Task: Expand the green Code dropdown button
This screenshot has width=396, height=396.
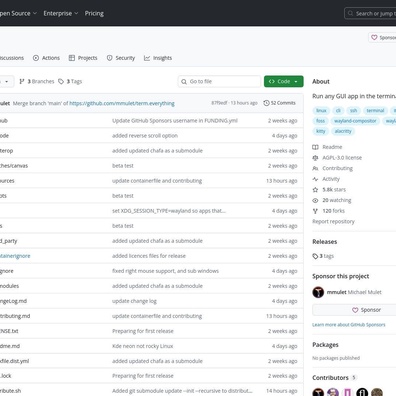Action: tap(284, 81)
